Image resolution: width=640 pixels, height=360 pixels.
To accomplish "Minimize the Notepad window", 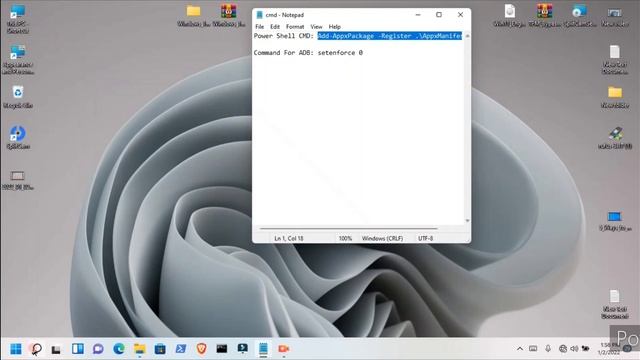I will tap(418, 15).
